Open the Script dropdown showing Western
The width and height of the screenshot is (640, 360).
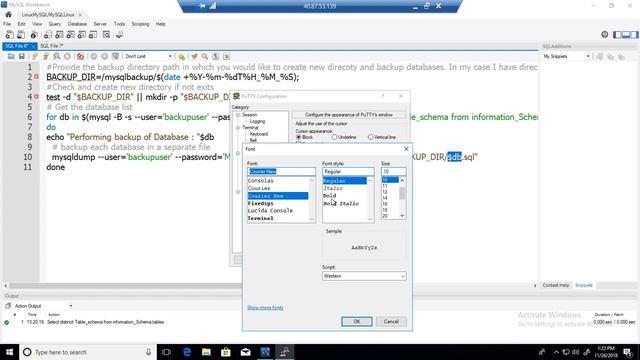(x=364, y=276)
